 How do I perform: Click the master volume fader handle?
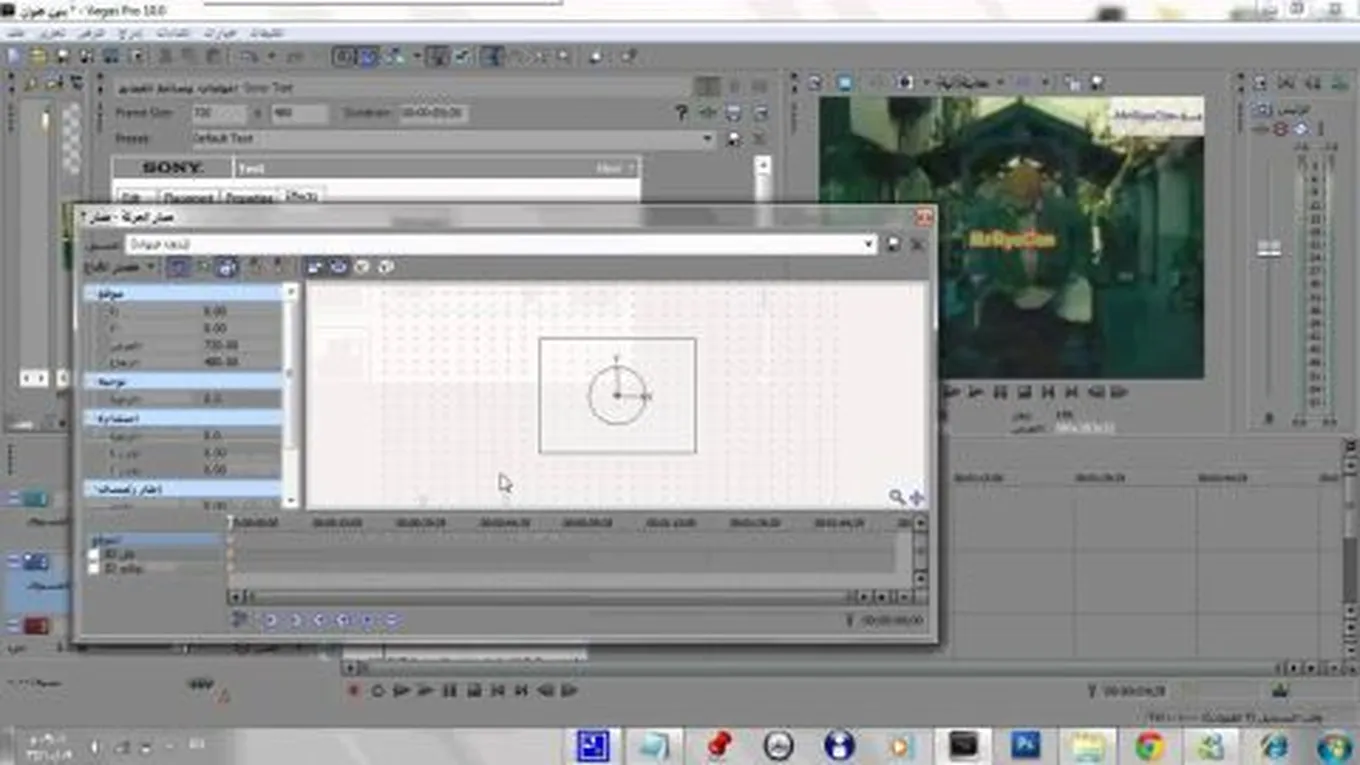click(x=1269, y=249)
